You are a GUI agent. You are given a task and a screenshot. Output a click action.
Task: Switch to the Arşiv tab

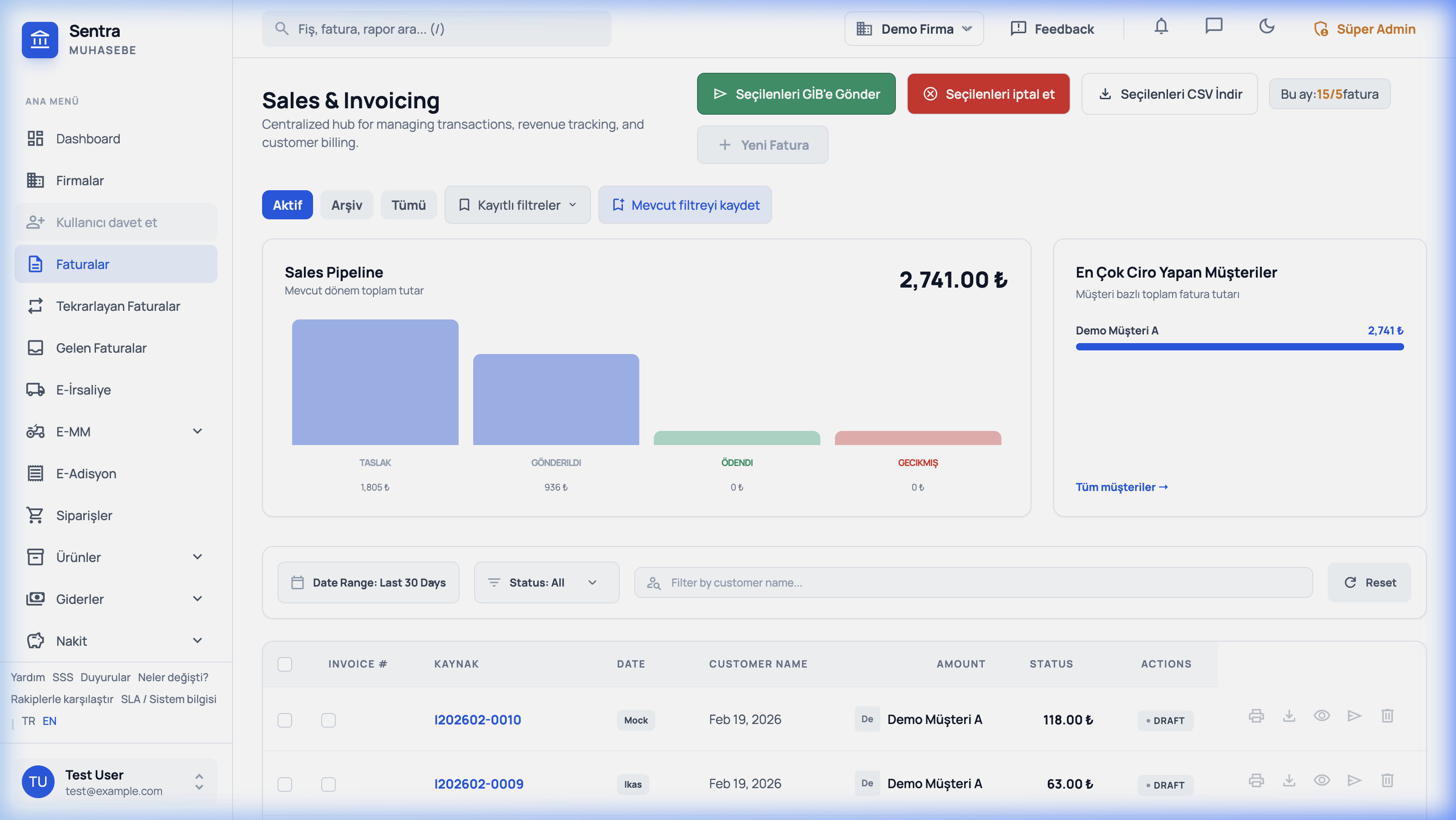click(x=346, y=205)
